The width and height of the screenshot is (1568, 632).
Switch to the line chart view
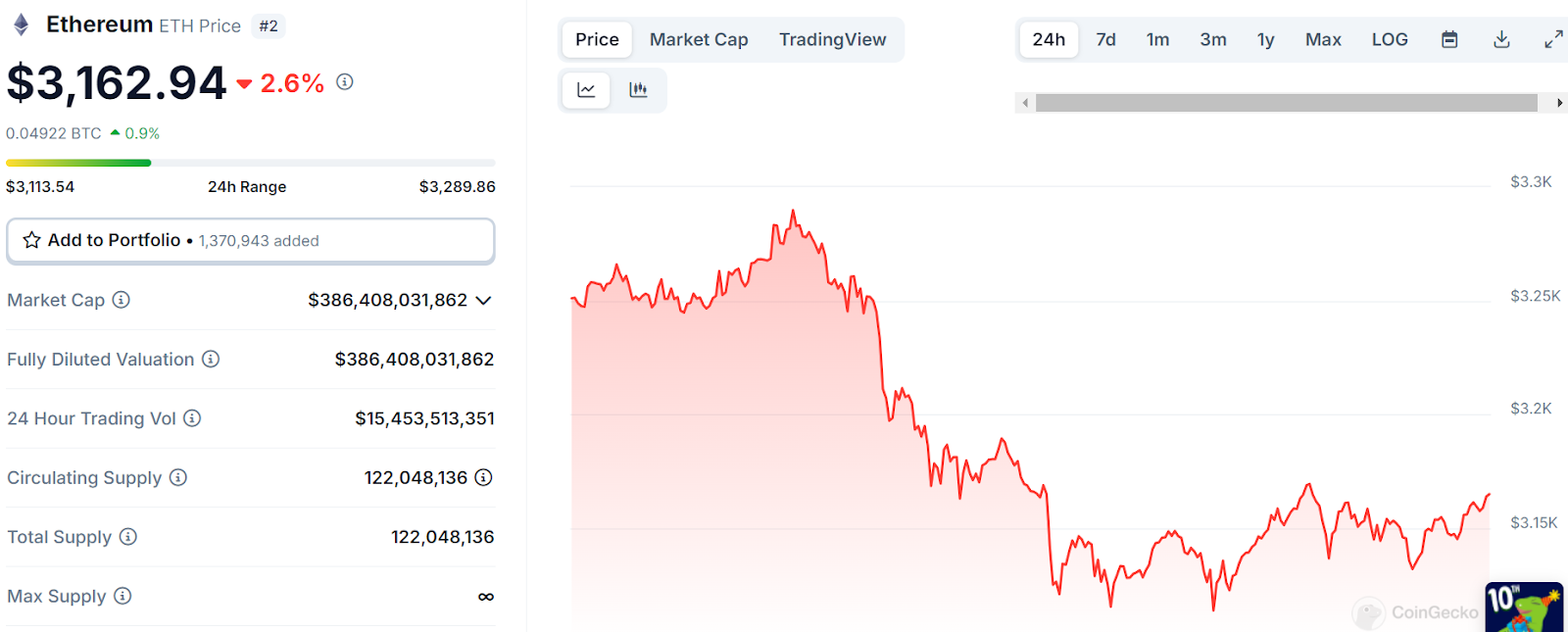coord(585,89)
